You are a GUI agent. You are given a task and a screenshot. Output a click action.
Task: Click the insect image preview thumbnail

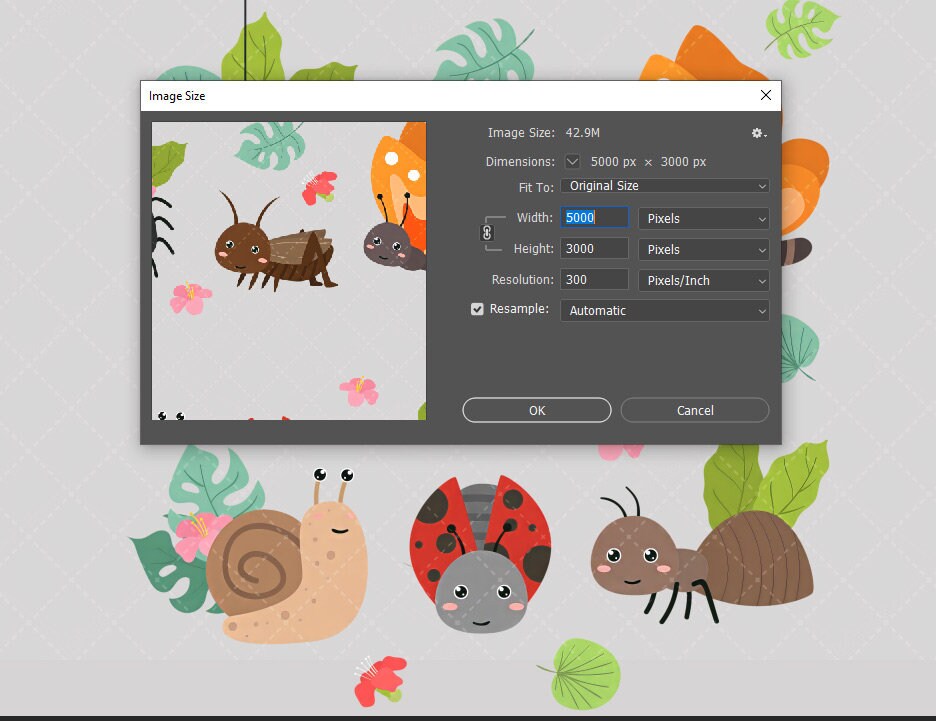point(288,268)
